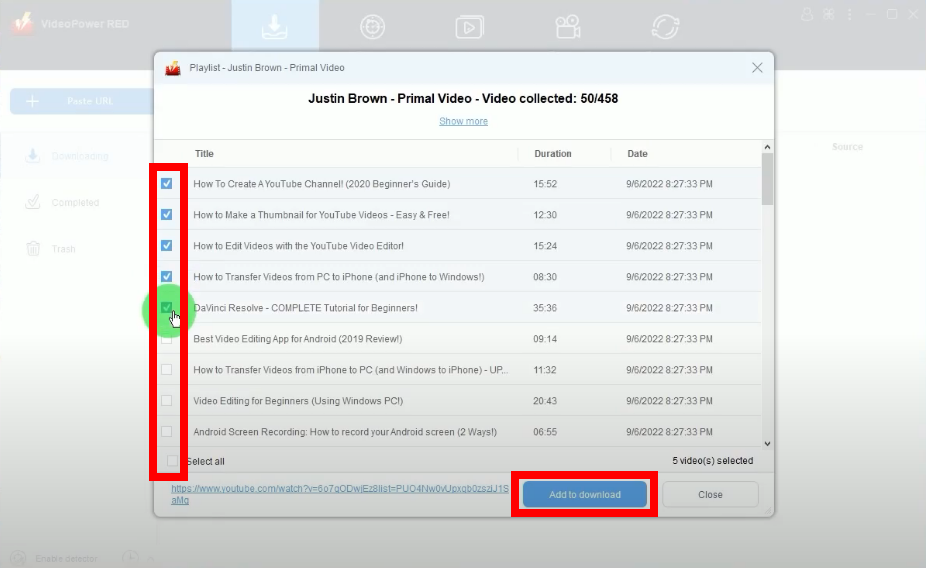926x568 pixels.
Task: Click the Paste URL button
Action: [81, 101]
